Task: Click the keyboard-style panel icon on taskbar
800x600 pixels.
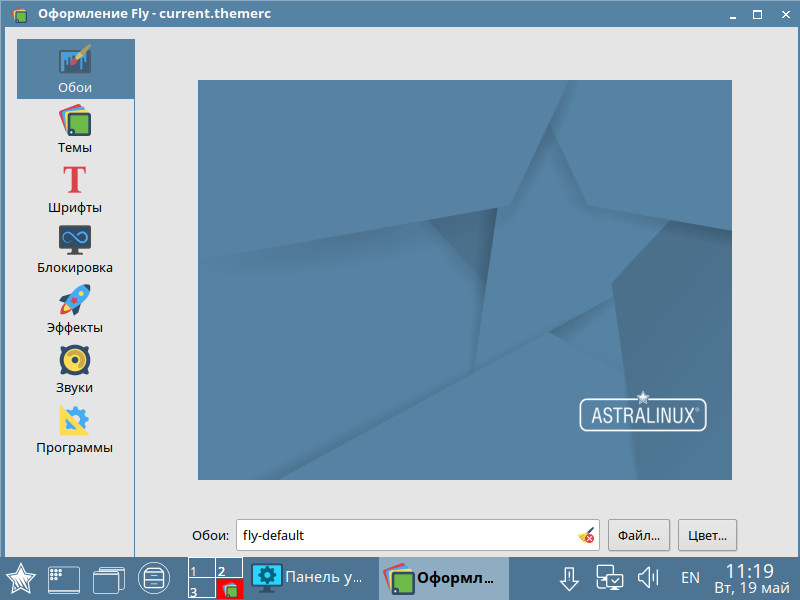Action: click(64, 579)
